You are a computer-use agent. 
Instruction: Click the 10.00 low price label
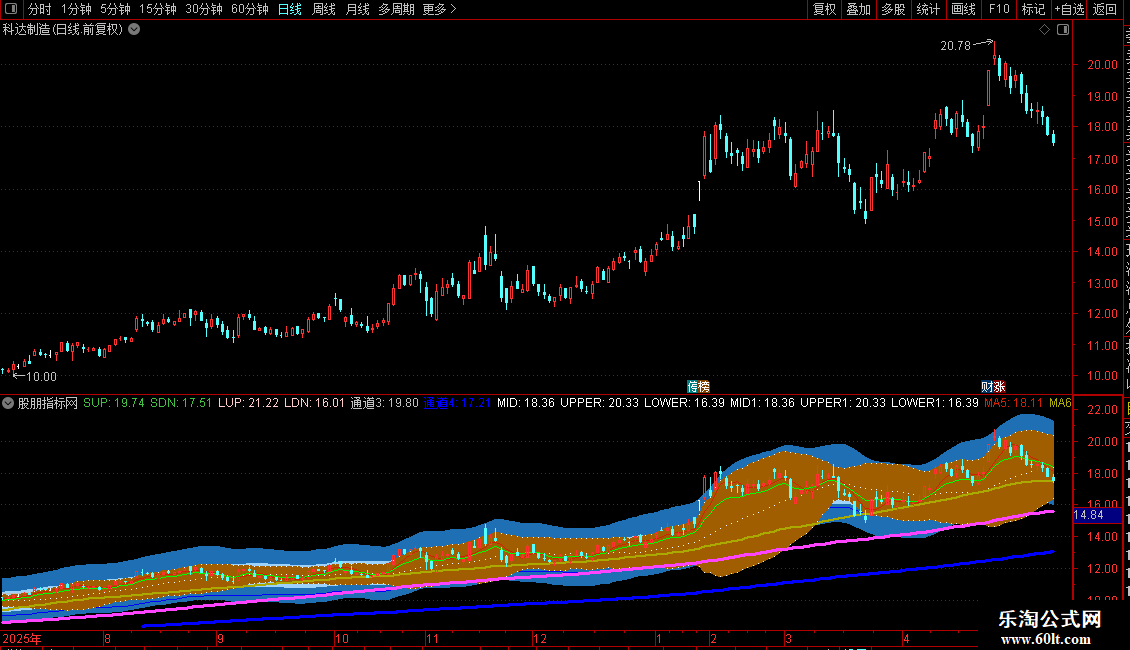coord(41,376)
